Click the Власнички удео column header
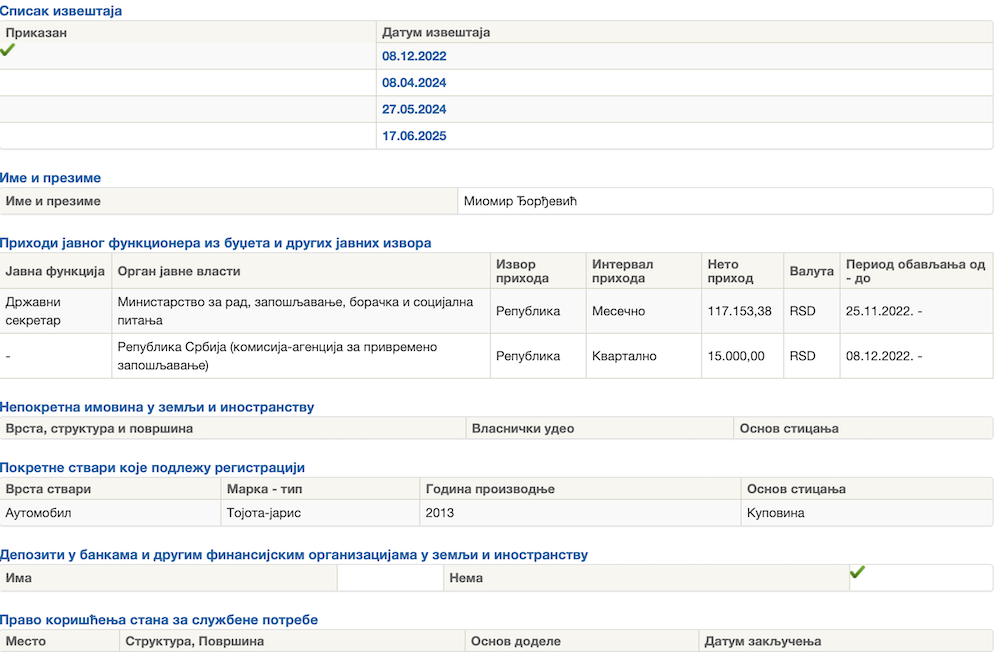The width and height of the screenshot is (1000, 652). [524, 428]
